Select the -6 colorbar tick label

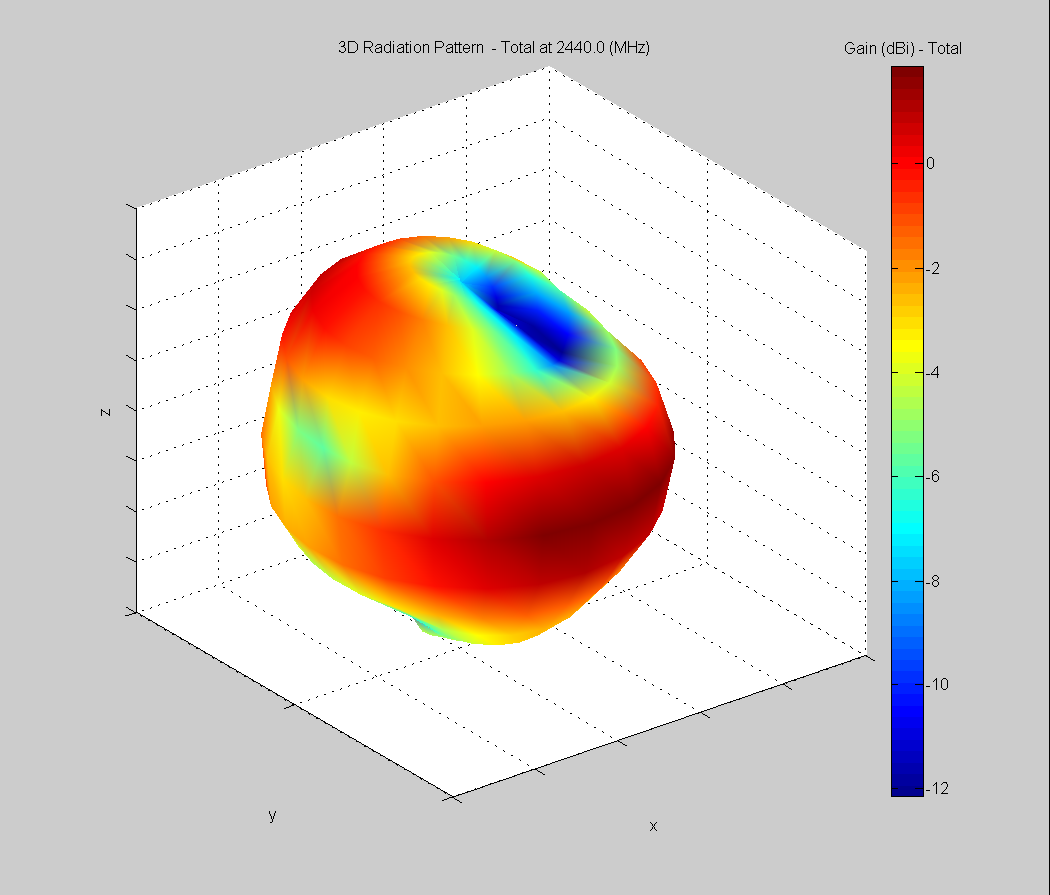[x=933, y=476]
